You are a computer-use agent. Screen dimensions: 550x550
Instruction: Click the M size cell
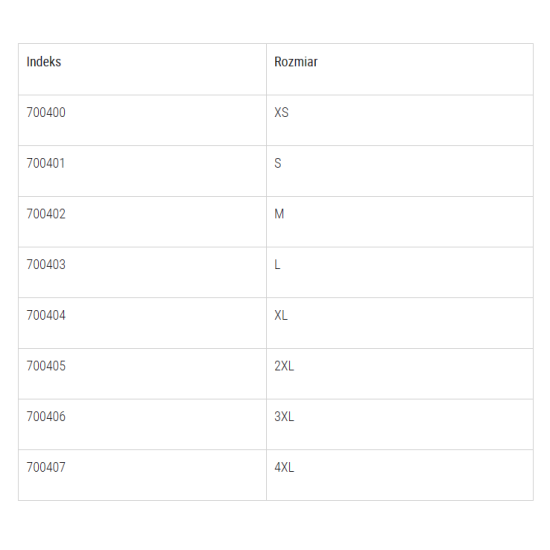pos(400,222)
